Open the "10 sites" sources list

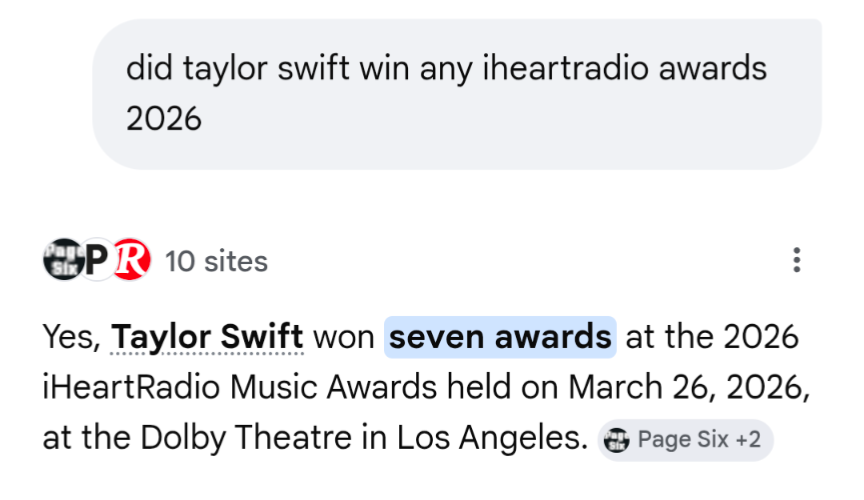tap(216, 262)
